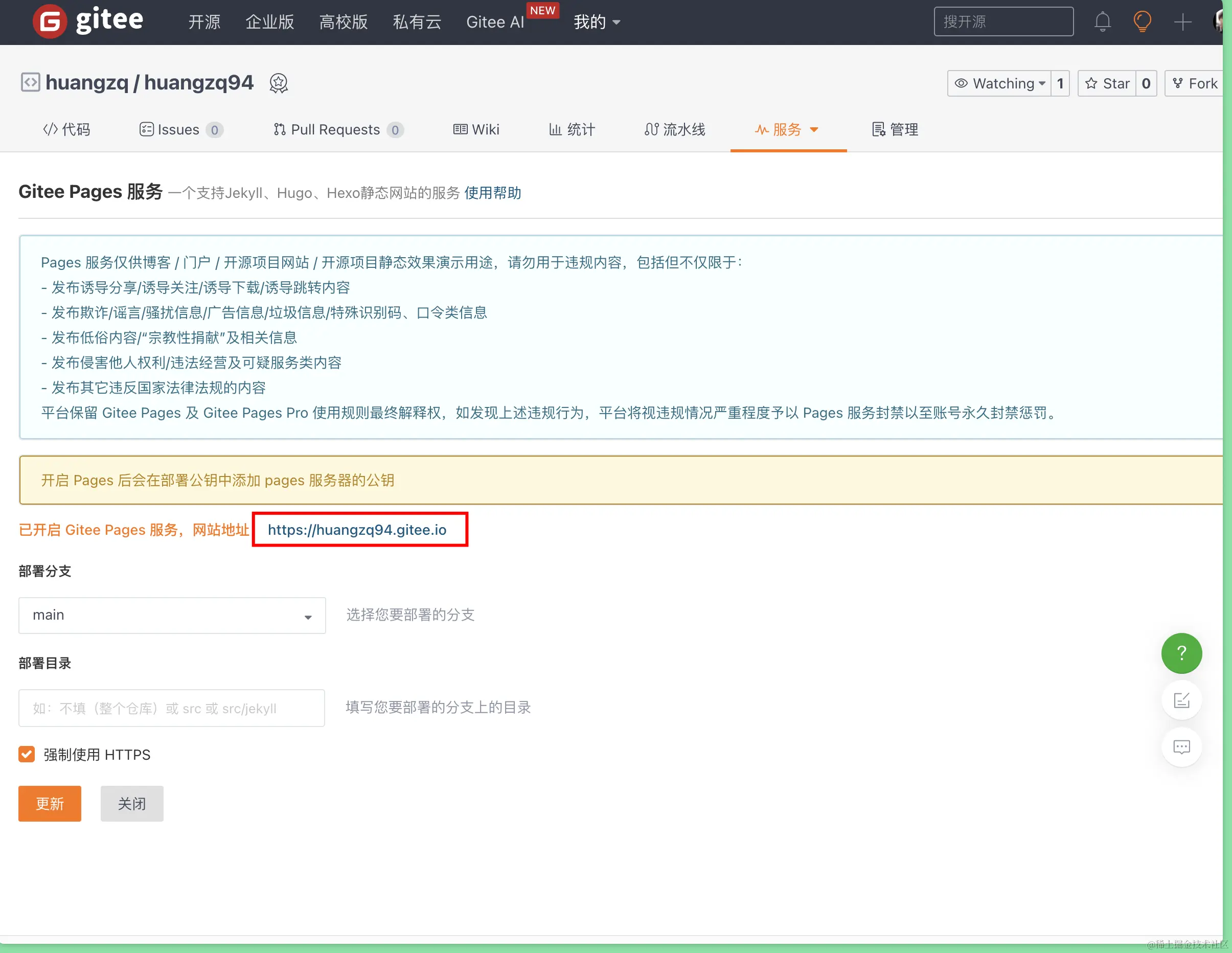The image size is (1232, 953).
Task: Click the 关闭 button
Action: coord(132,804)
